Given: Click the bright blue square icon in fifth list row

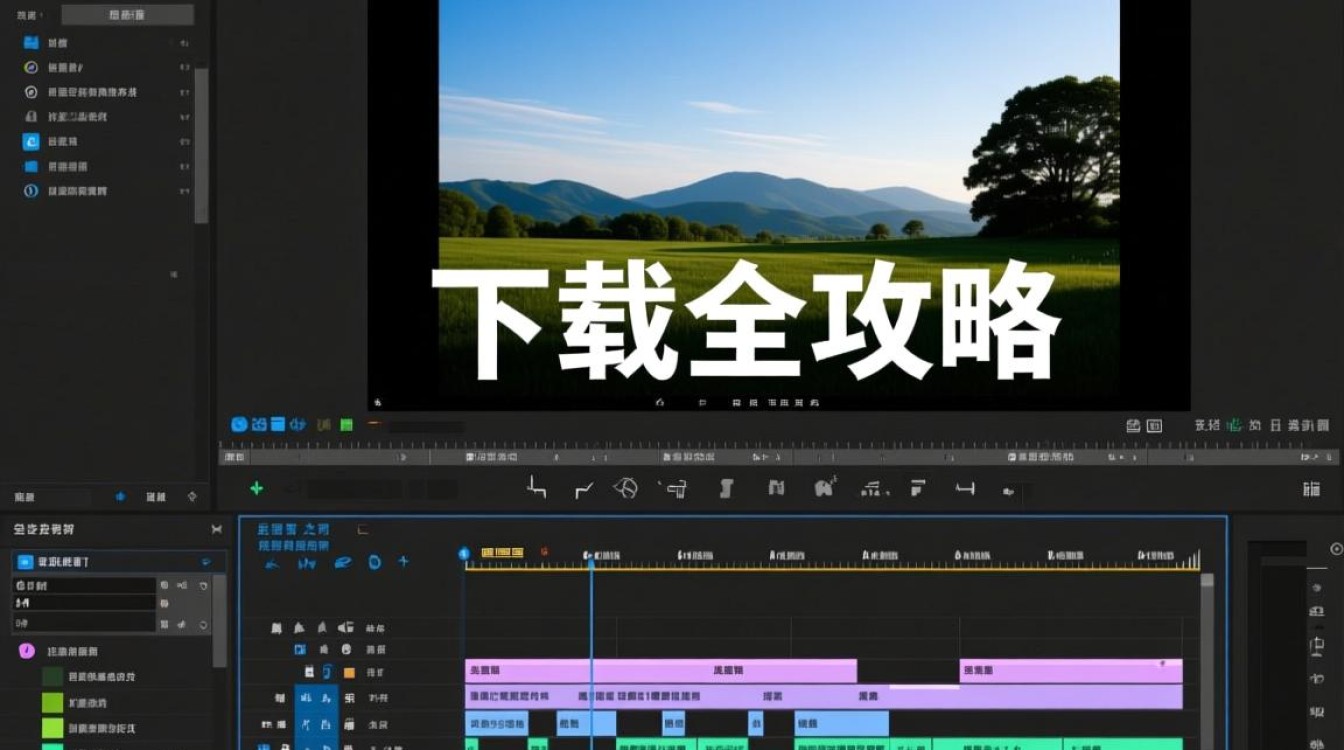Looking at the screenshot, I should click(31, 141).
